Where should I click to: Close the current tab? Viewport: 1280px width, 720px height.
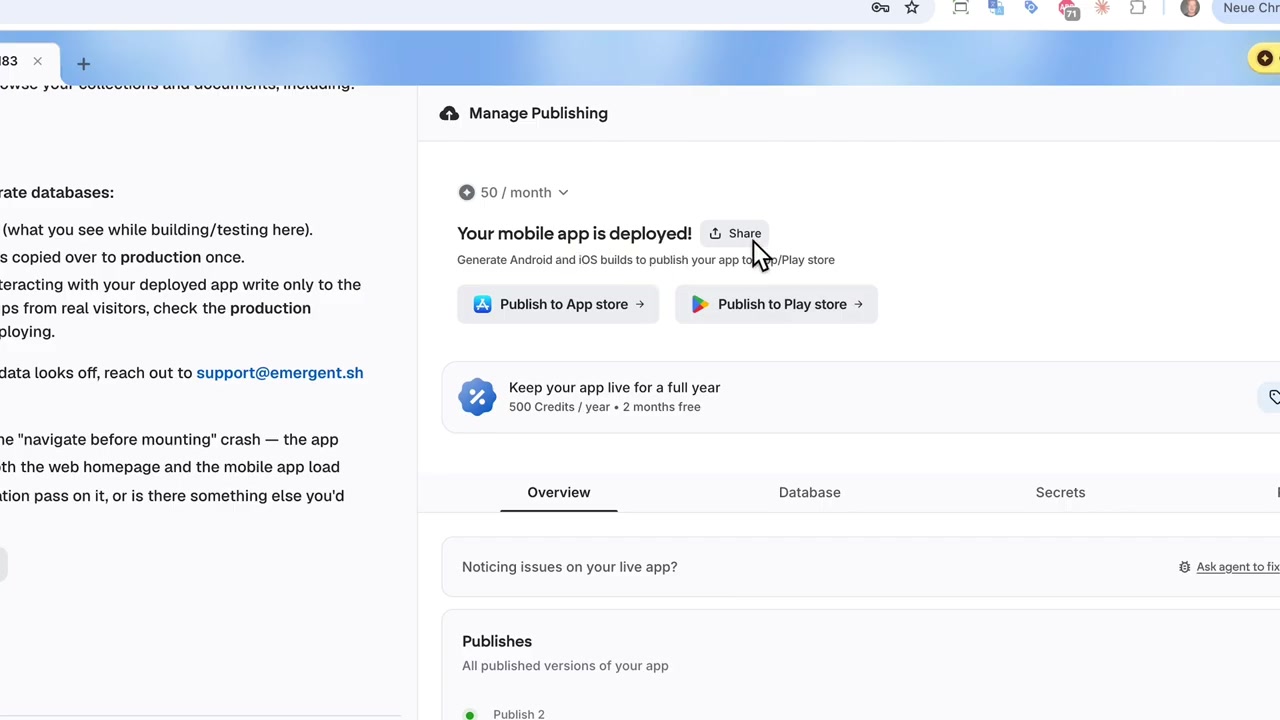pos(37,61)
